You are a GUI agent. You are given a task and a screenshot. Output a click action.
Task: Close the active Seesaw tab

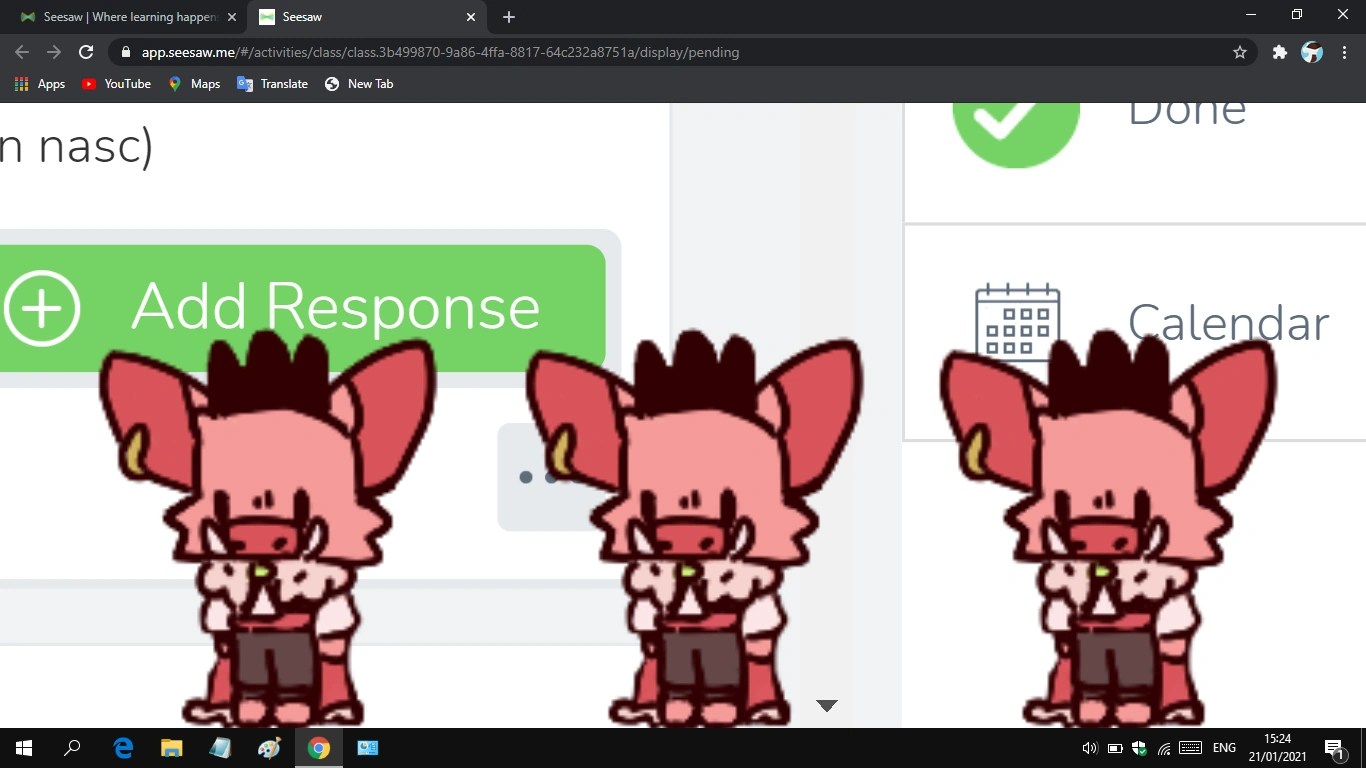click(x=471, y=17)
